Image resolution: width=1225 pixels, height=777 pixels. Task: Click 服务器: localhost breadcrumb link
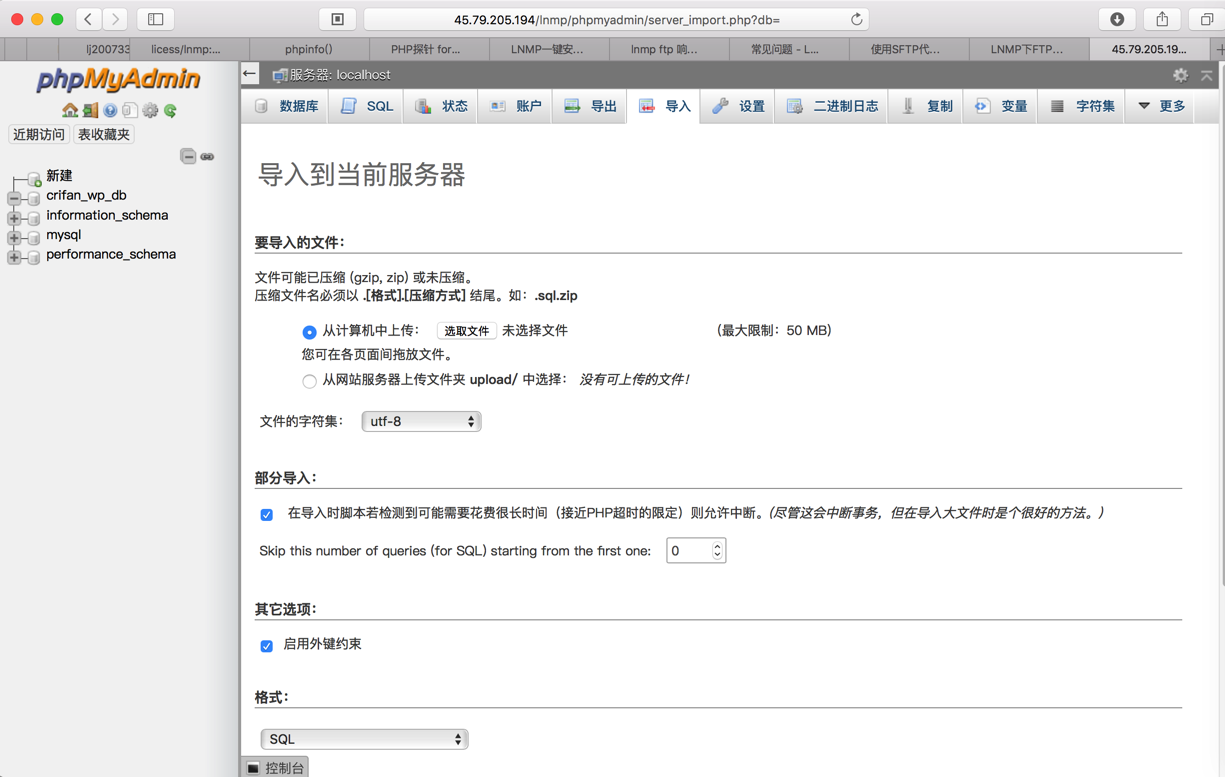(x=340, y=75)
